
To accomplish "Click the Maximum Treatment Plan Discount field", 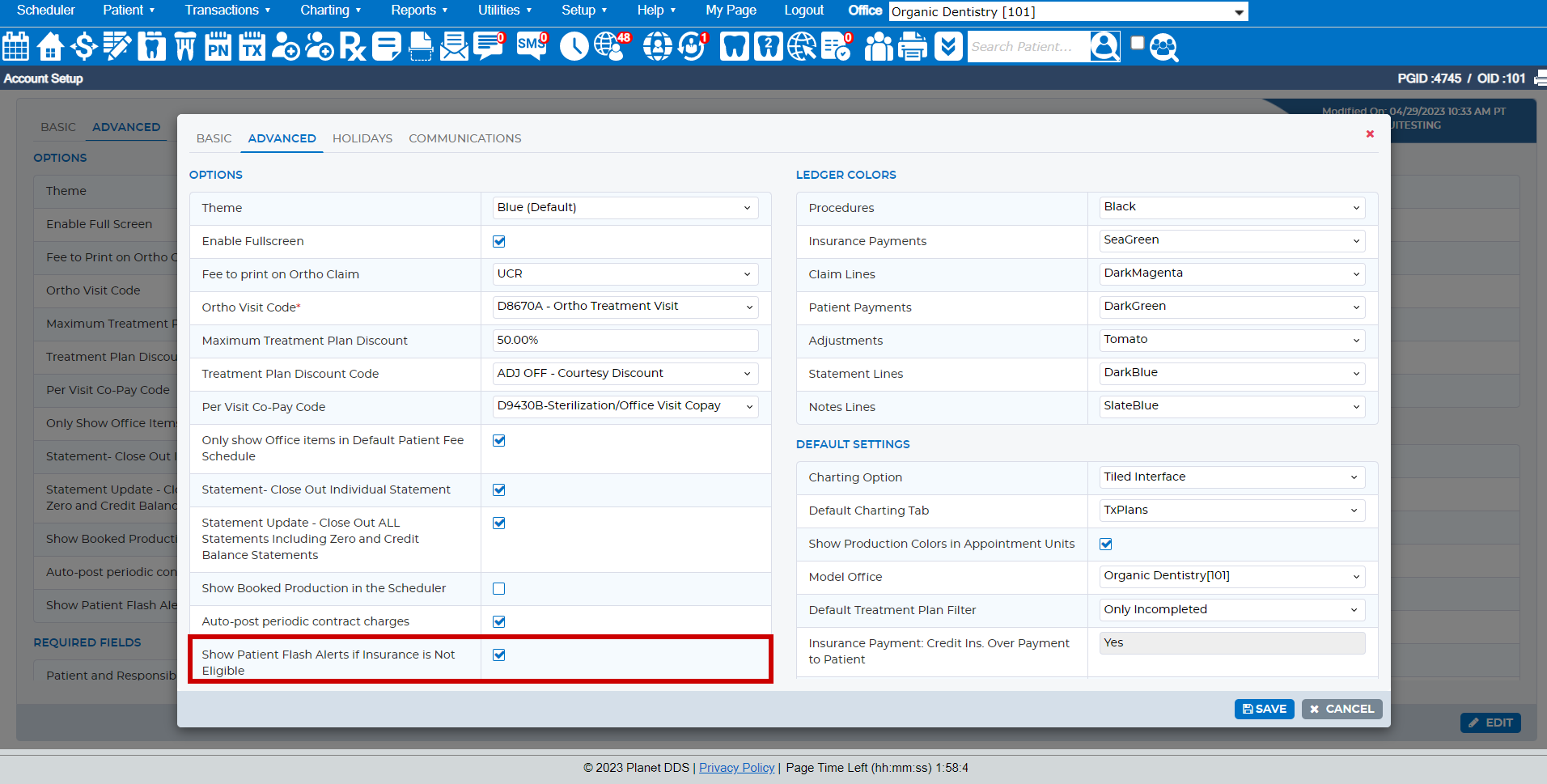I will (625, 341).
